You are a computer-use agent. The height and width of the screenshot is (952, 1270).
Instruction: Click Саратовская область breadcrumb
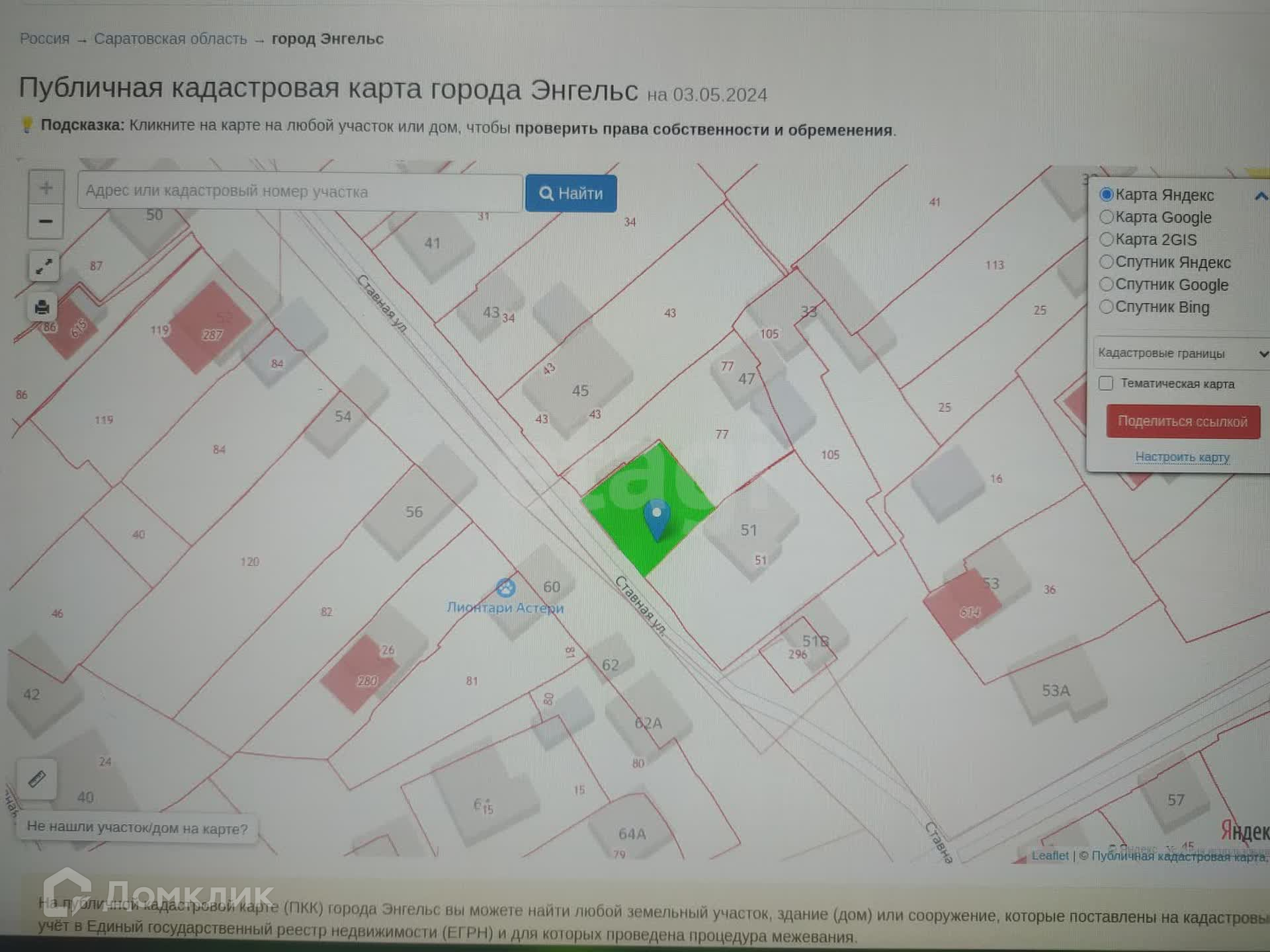(170, 39)
